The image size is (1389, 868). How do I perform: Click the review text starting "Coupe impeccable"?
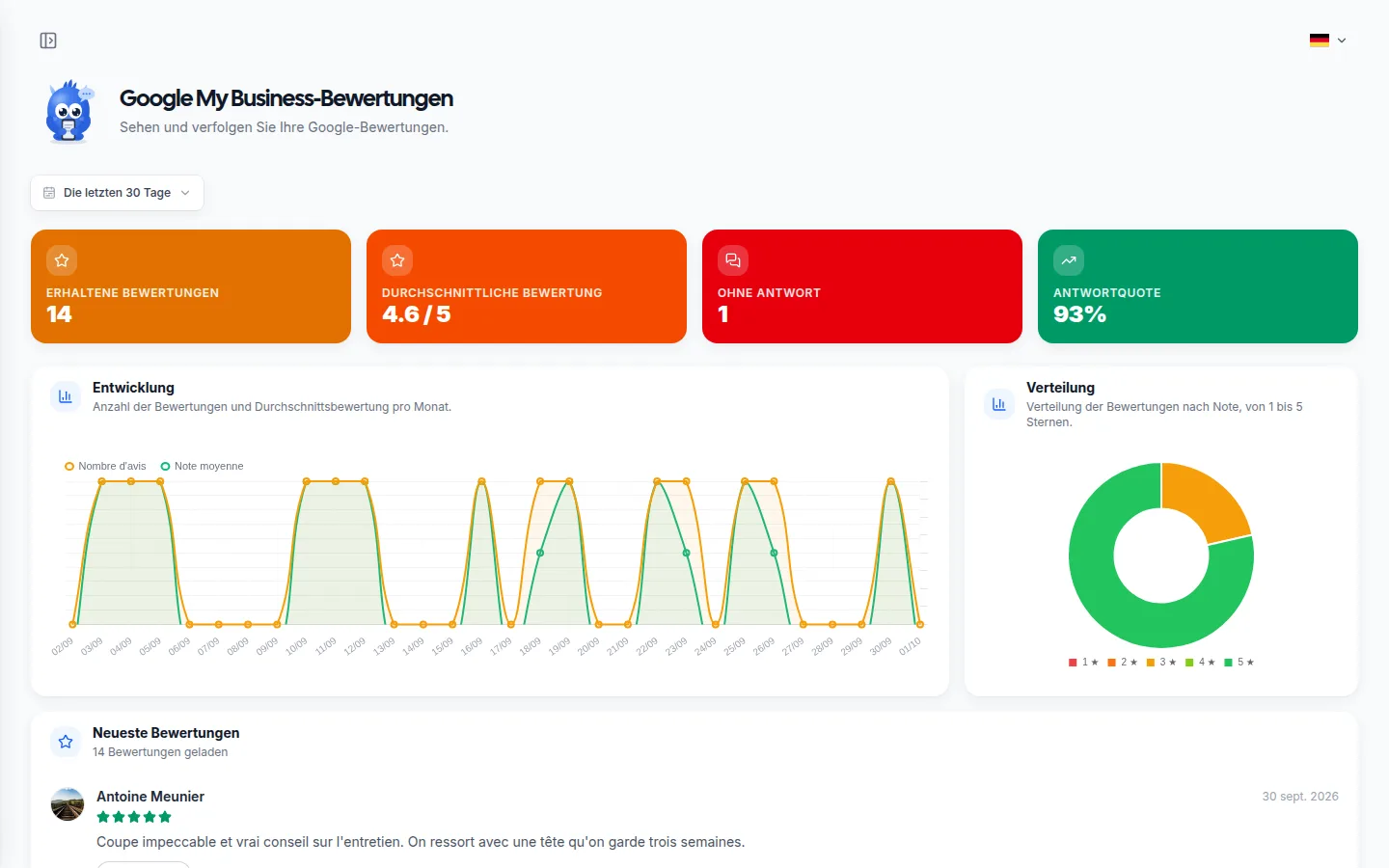click(421, 842)
